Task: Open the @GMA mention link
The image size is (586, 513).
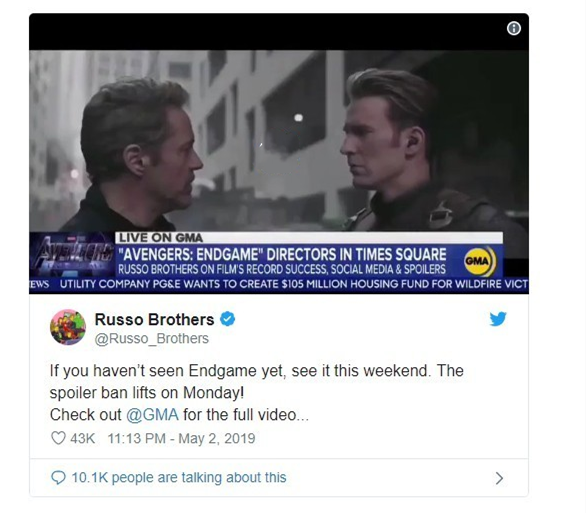Action: coord(152,415)
